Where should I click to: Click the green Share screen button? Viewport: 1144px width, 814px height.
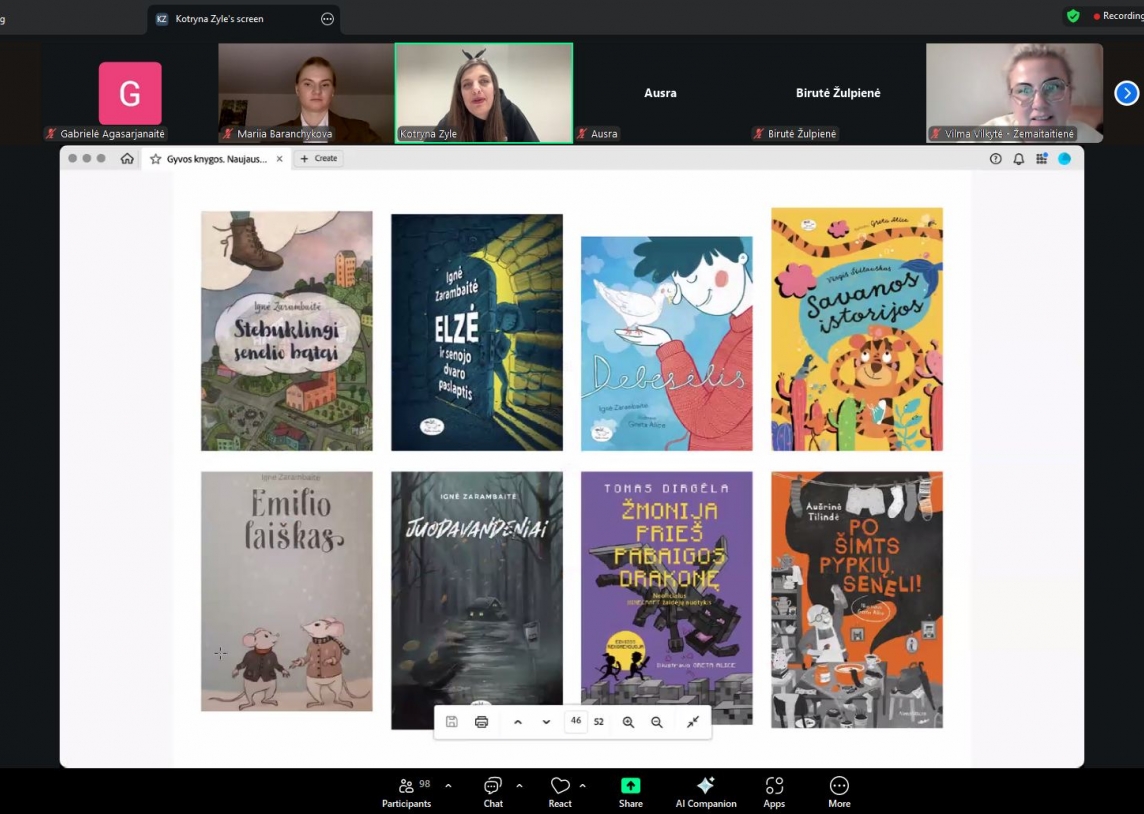(x=630, y=791)
